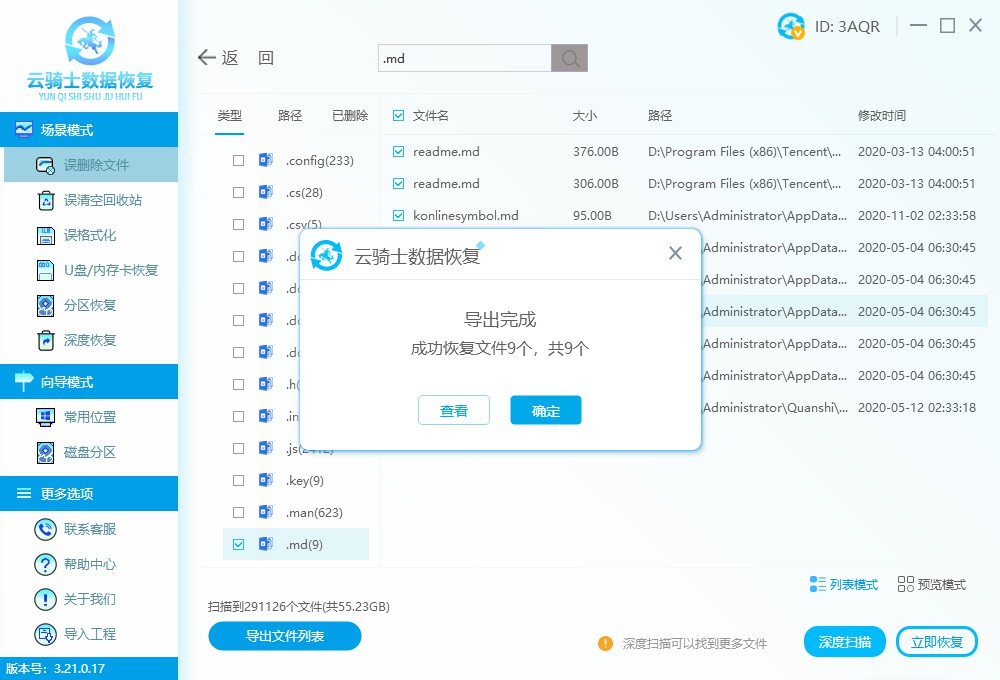Click 导出文件列表 button

click(x=285, y=636)
